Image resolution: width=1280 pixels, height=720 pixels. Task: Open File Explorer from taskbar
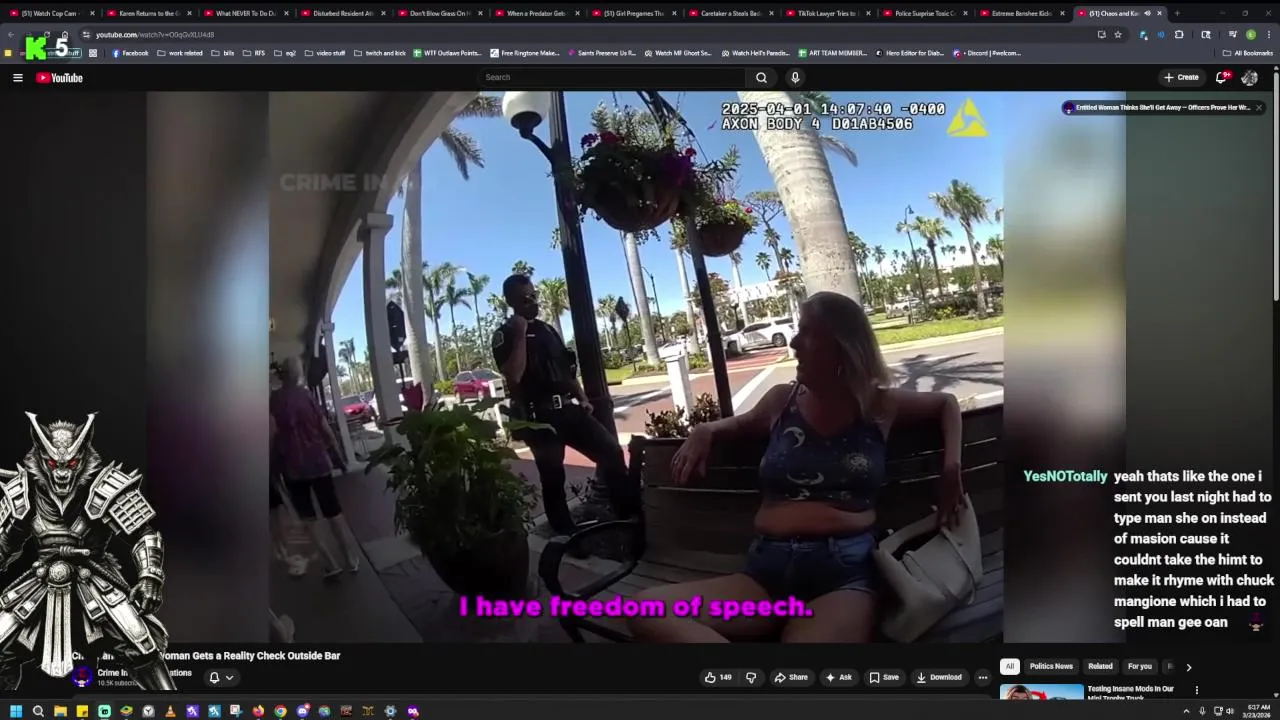60,711
